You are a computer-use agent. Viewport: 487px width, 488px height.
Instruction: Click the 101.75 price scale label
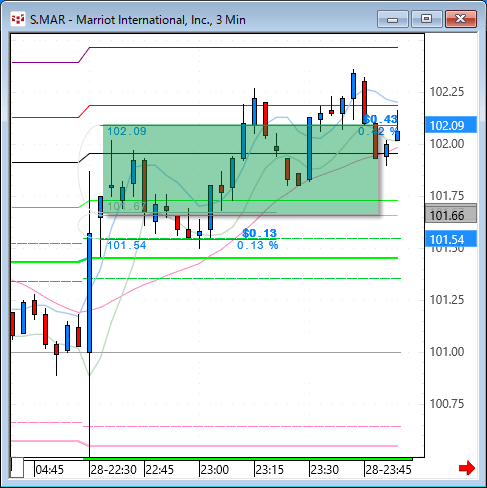pyautogui.click(x=447, y=196)
